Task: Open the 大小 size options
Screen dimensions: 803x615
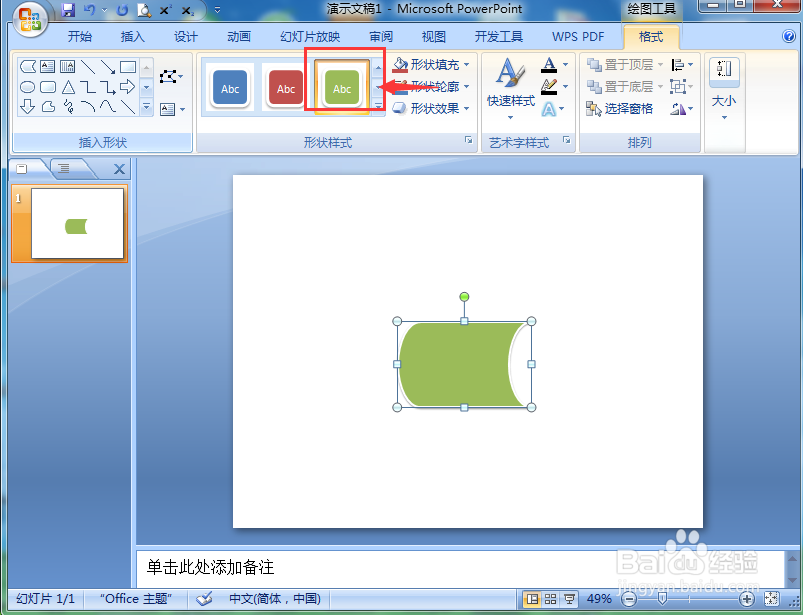Action: pos(724,89)
